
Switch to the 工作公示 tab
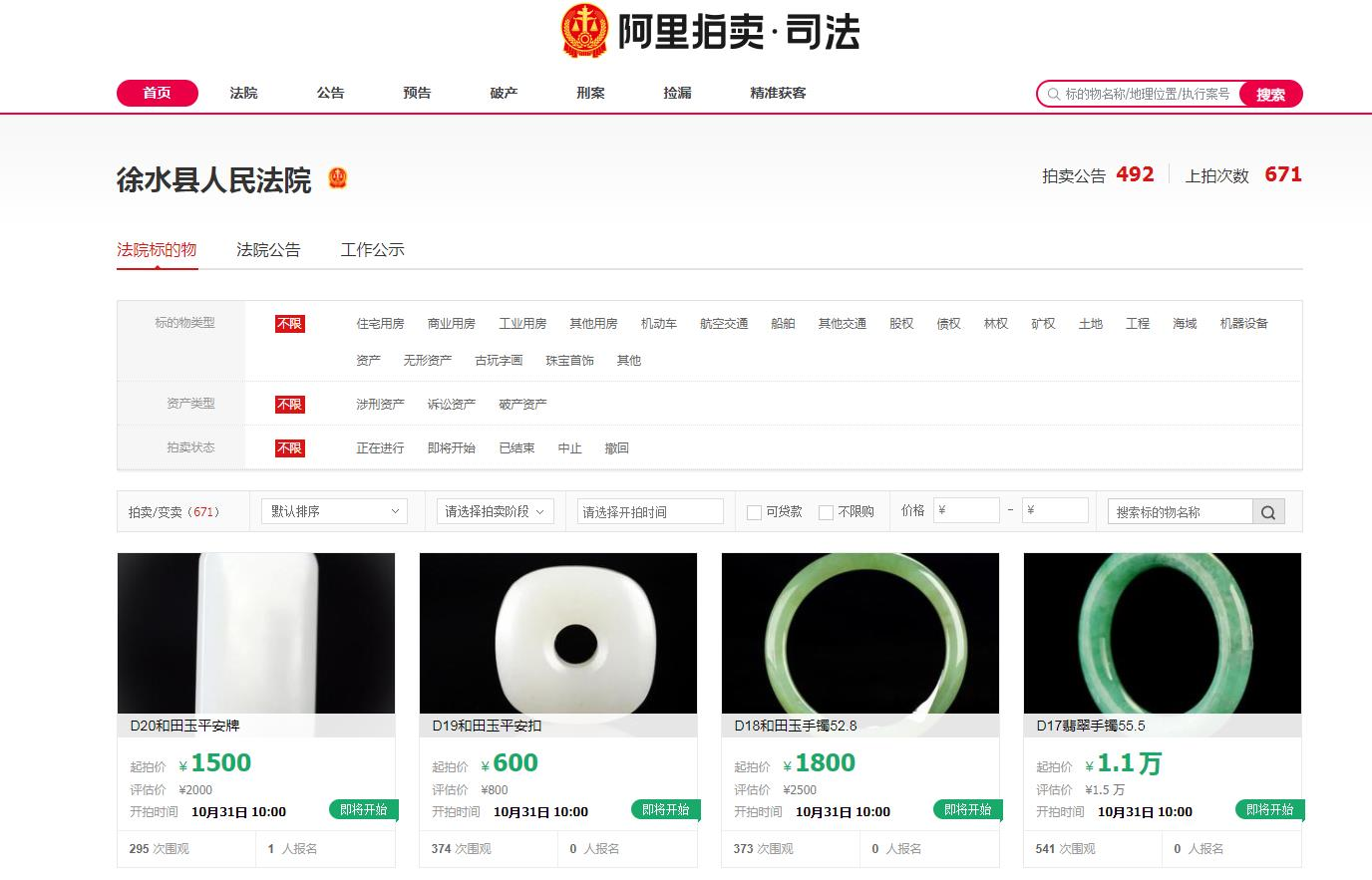coord(372,249)
